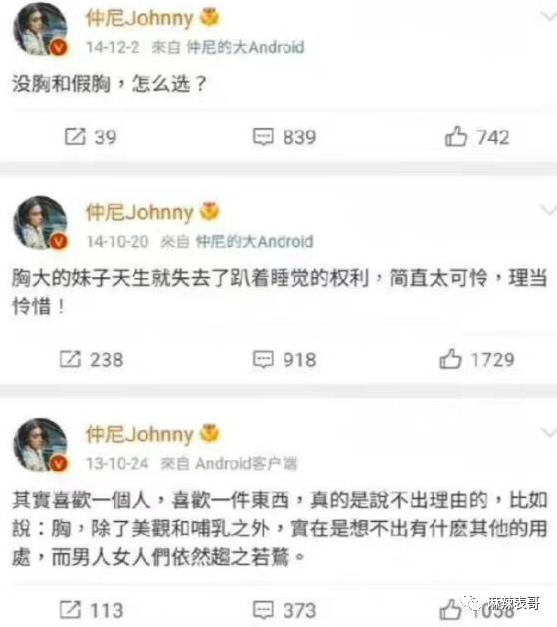The width and height of the screenshot is (557, 627).
Task: Open 仲尼Johnny username on the third post
Action: tap(140, 435)
